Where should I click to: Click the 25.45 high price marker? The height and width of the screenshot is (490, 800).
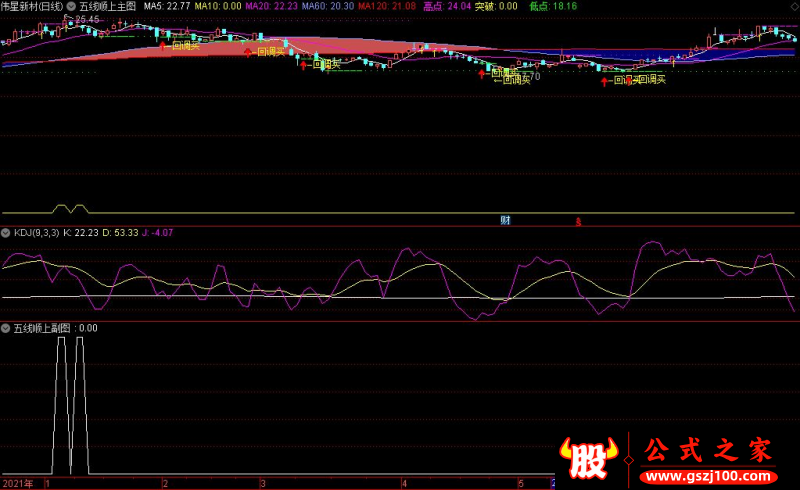coord(87,19)
